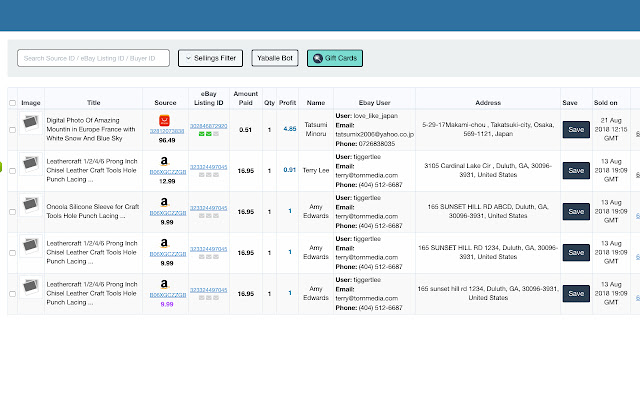Click the AliExpress source icon in first row
Viewport: 640px width, 400px height.
[166, 120]
